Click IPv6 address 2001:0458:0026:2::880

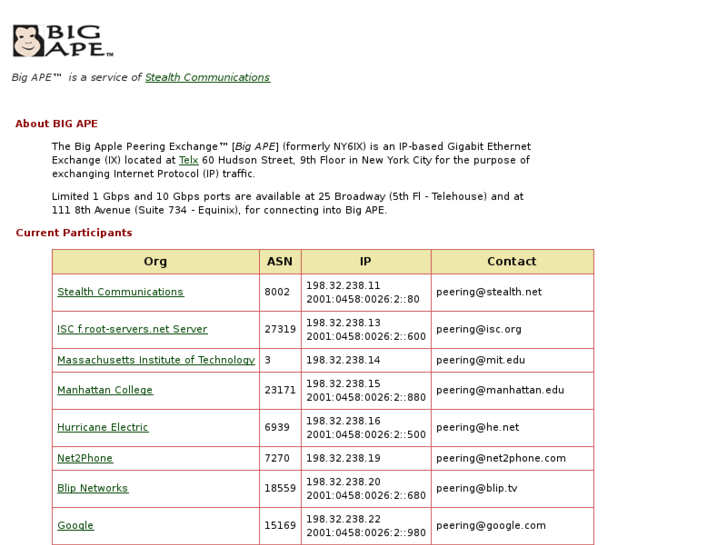click(366, 398)
